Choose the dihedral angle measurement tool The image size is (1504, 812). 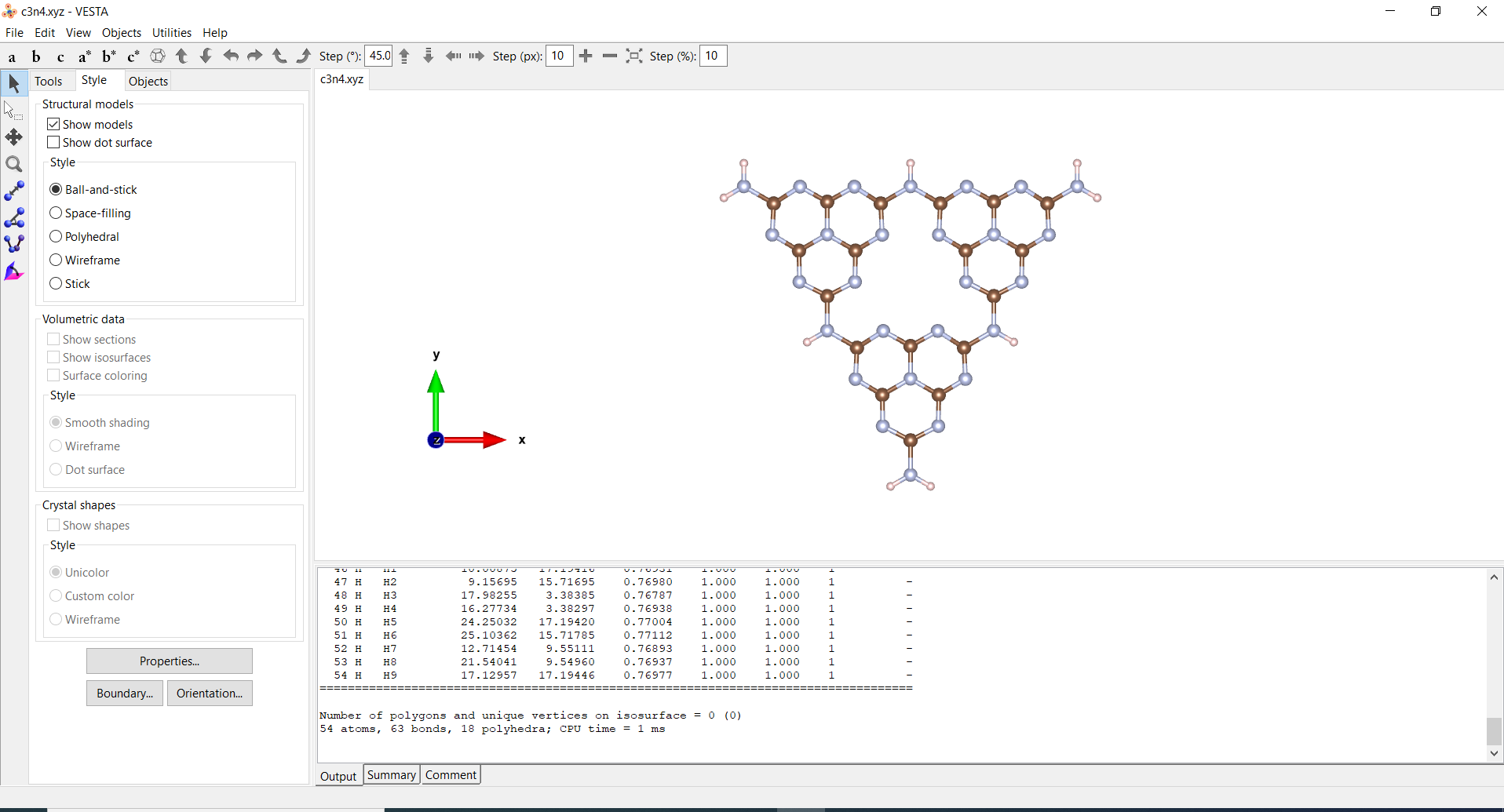click(x=14, y=244)
